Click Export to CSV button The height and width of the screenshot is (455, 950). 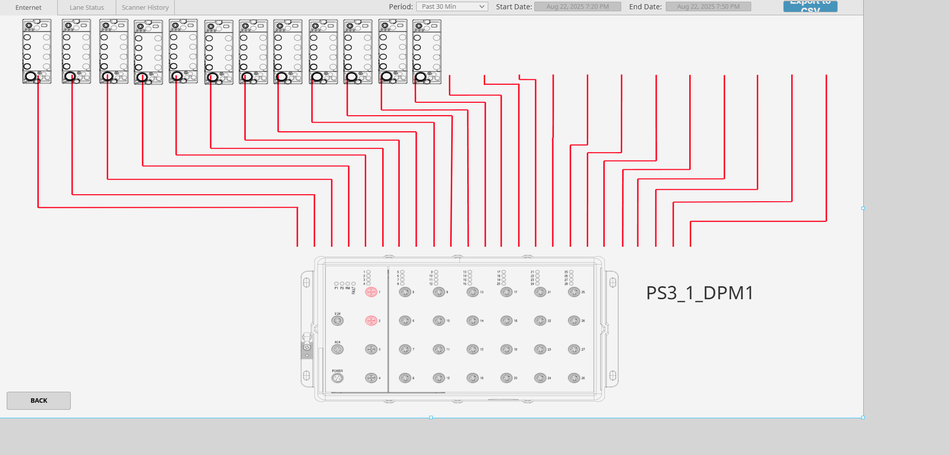pyautogui.click(x=810, y=5)
